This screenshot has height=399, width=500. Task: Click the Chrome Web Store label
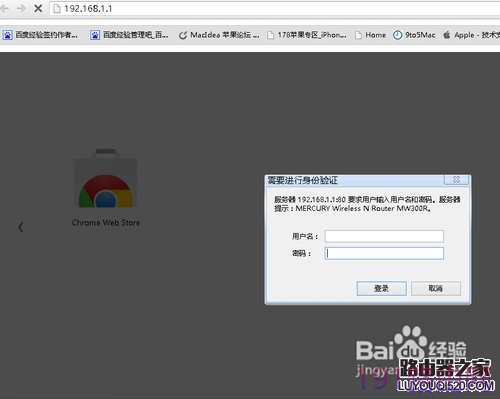[106, 223]
